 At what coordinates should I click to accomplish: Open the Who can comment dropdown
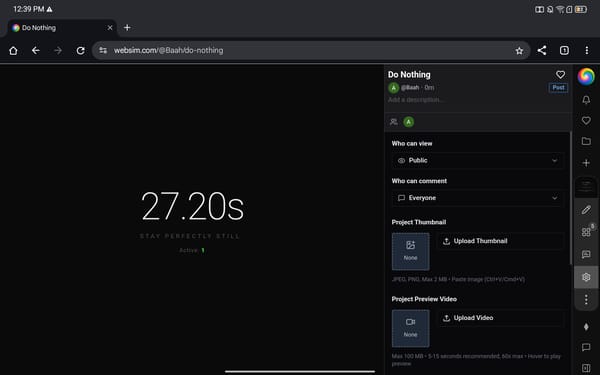(477, 198)
